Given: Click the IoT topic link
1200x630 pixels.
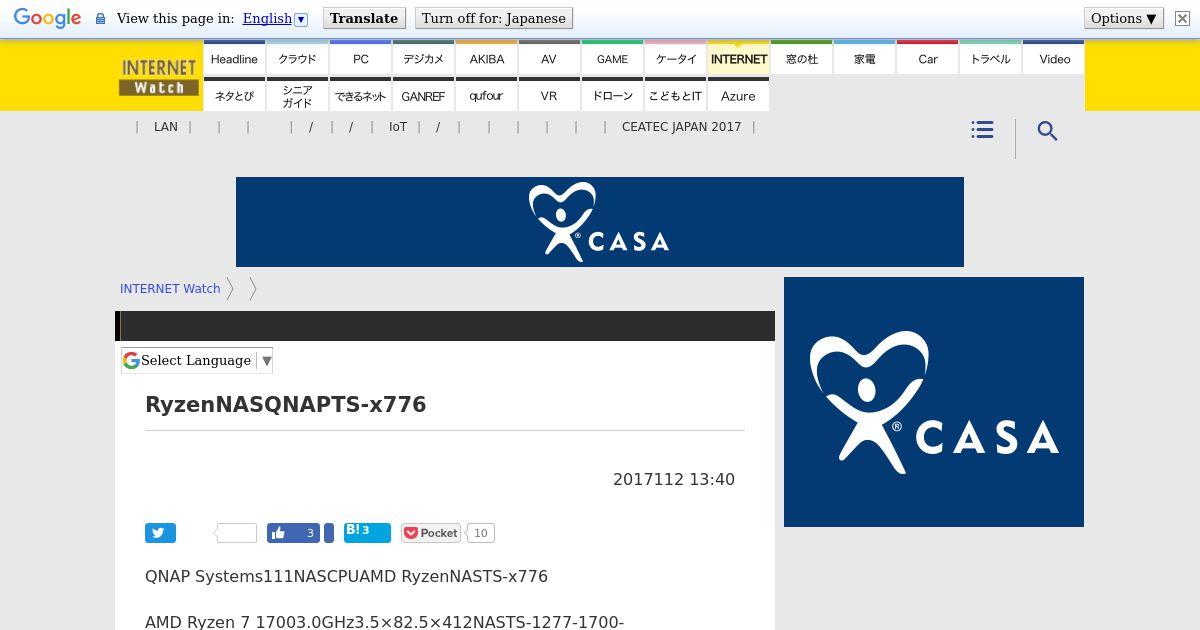Looking at the screenshot, I should pos(398,127).
